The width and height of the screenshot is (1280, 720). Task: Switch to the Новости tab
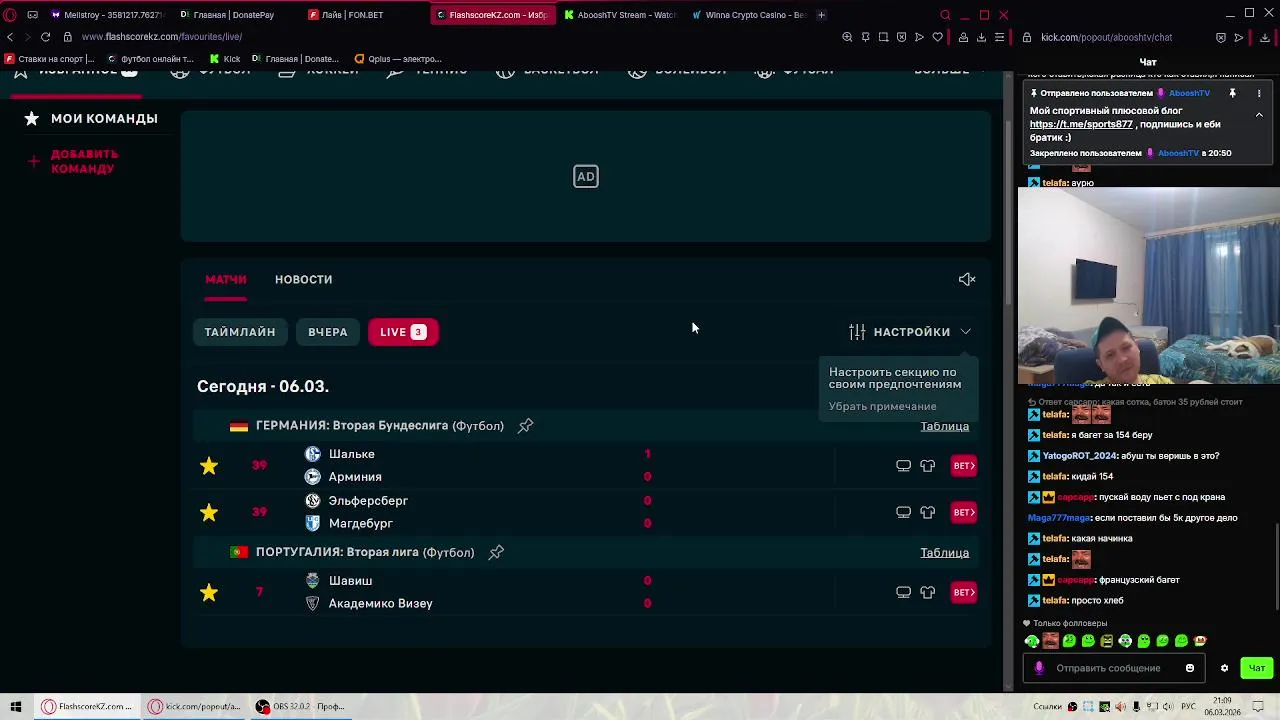pos(303,279)
